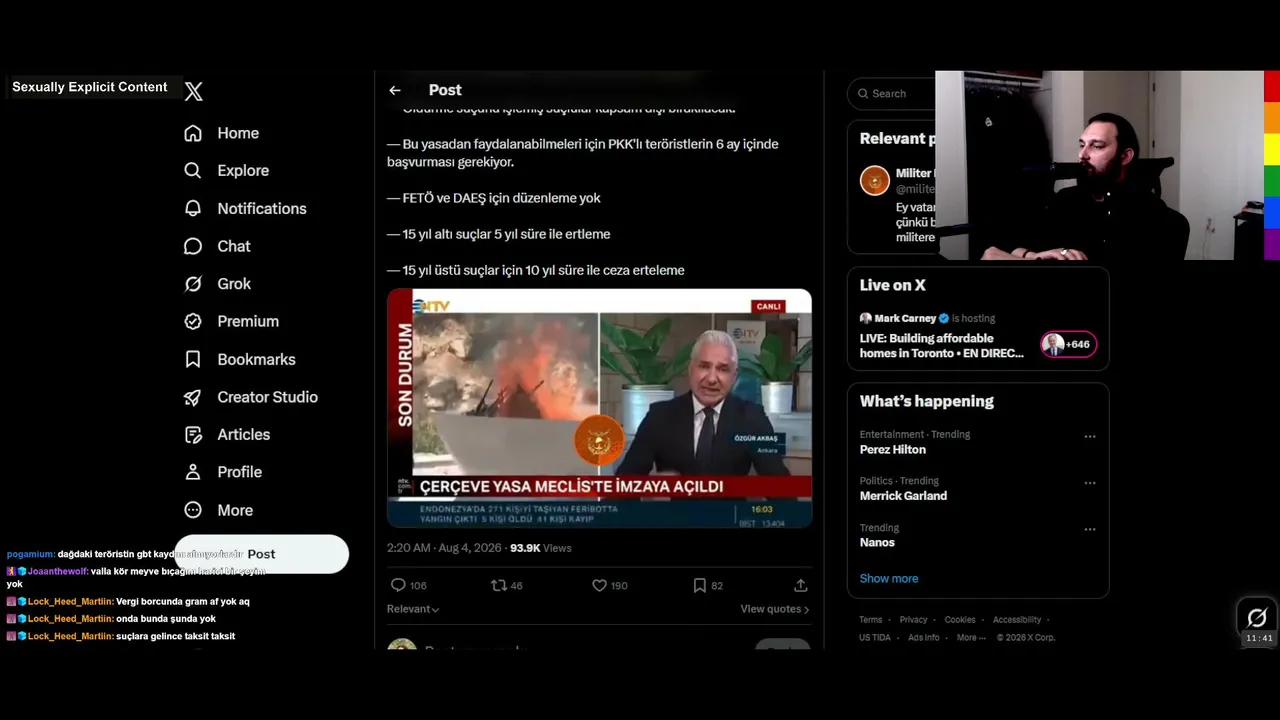
Task: Click the reply icon showing 106
Action: 398,585
